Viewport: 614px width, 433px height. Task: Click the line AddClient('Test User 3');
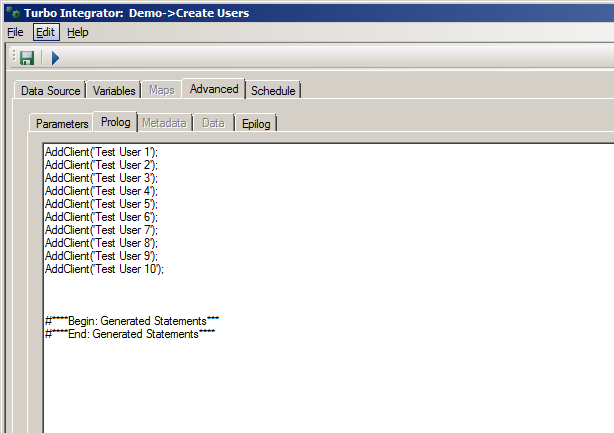click(x=101, y=178)
